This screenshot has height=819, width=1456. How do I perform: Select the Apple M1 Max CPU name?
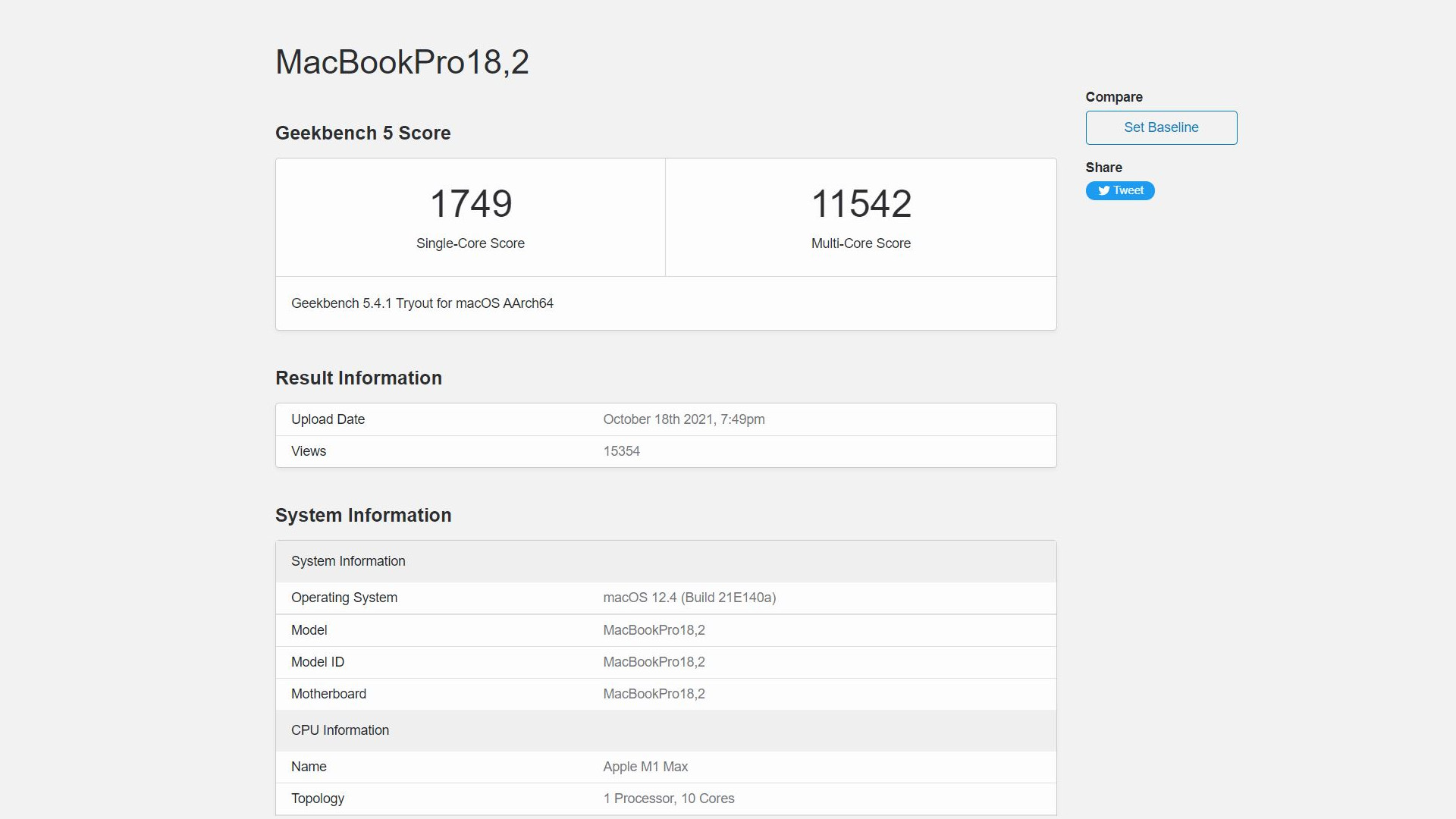[645, 767]
